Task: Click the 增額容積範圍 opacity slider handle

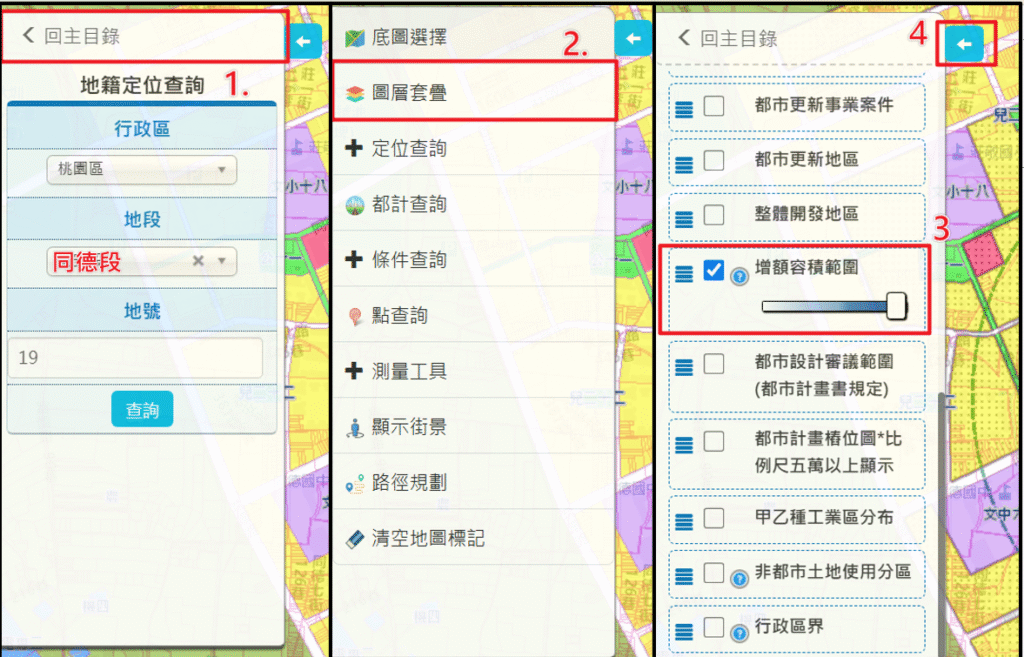Action: [897, 307]
